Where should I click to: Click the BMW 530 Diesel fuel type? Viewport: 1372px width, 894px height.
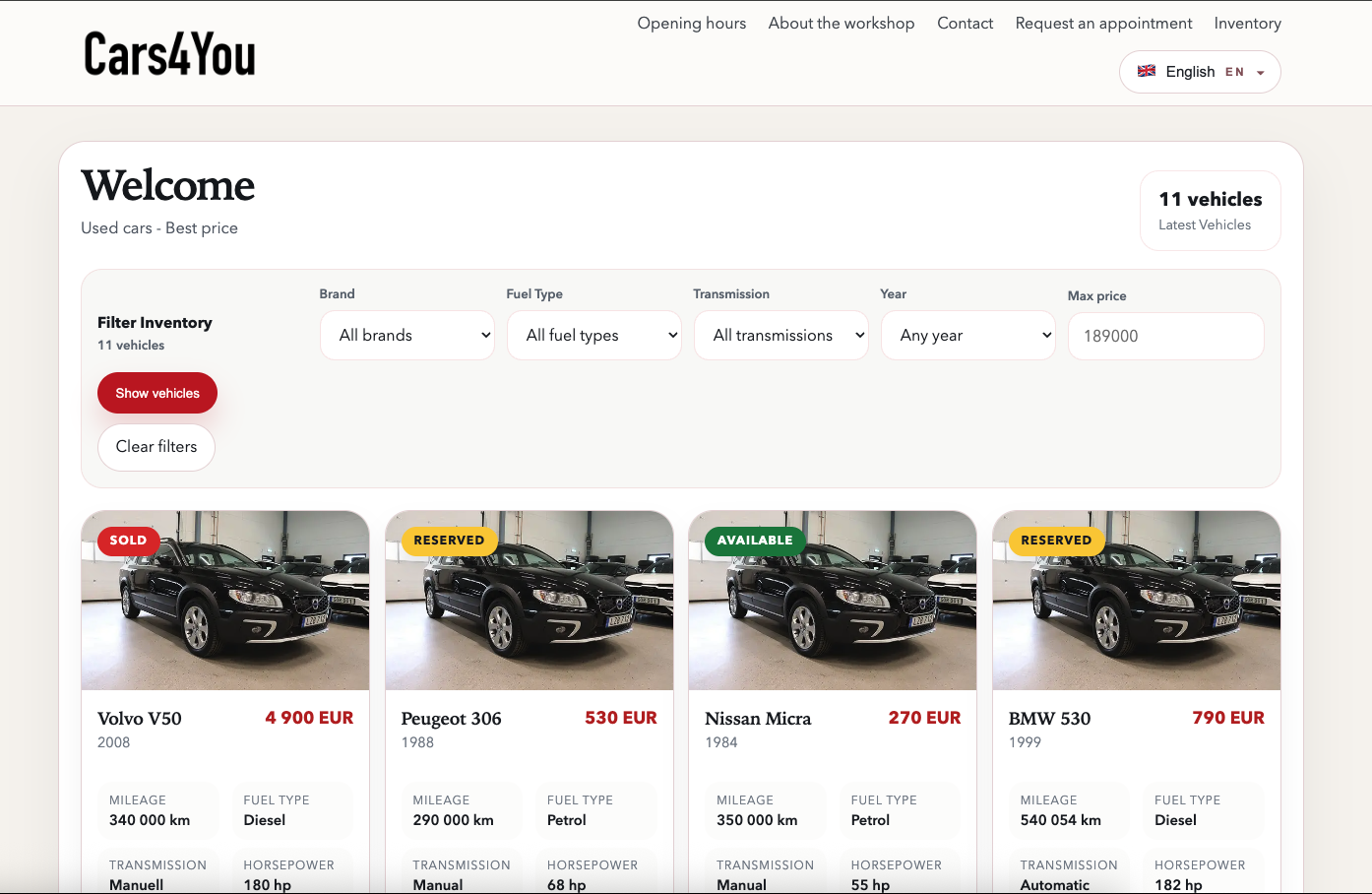[x=1176, y=820]
